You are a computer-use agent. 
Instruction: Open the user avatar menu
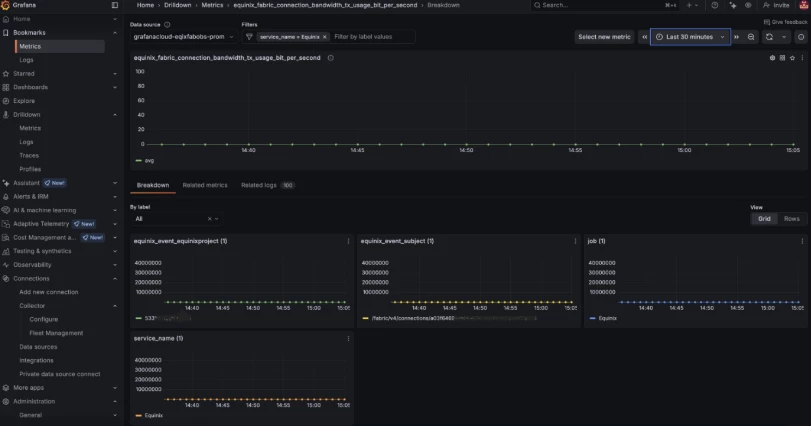pyautogui.click(x=804, y=5)
